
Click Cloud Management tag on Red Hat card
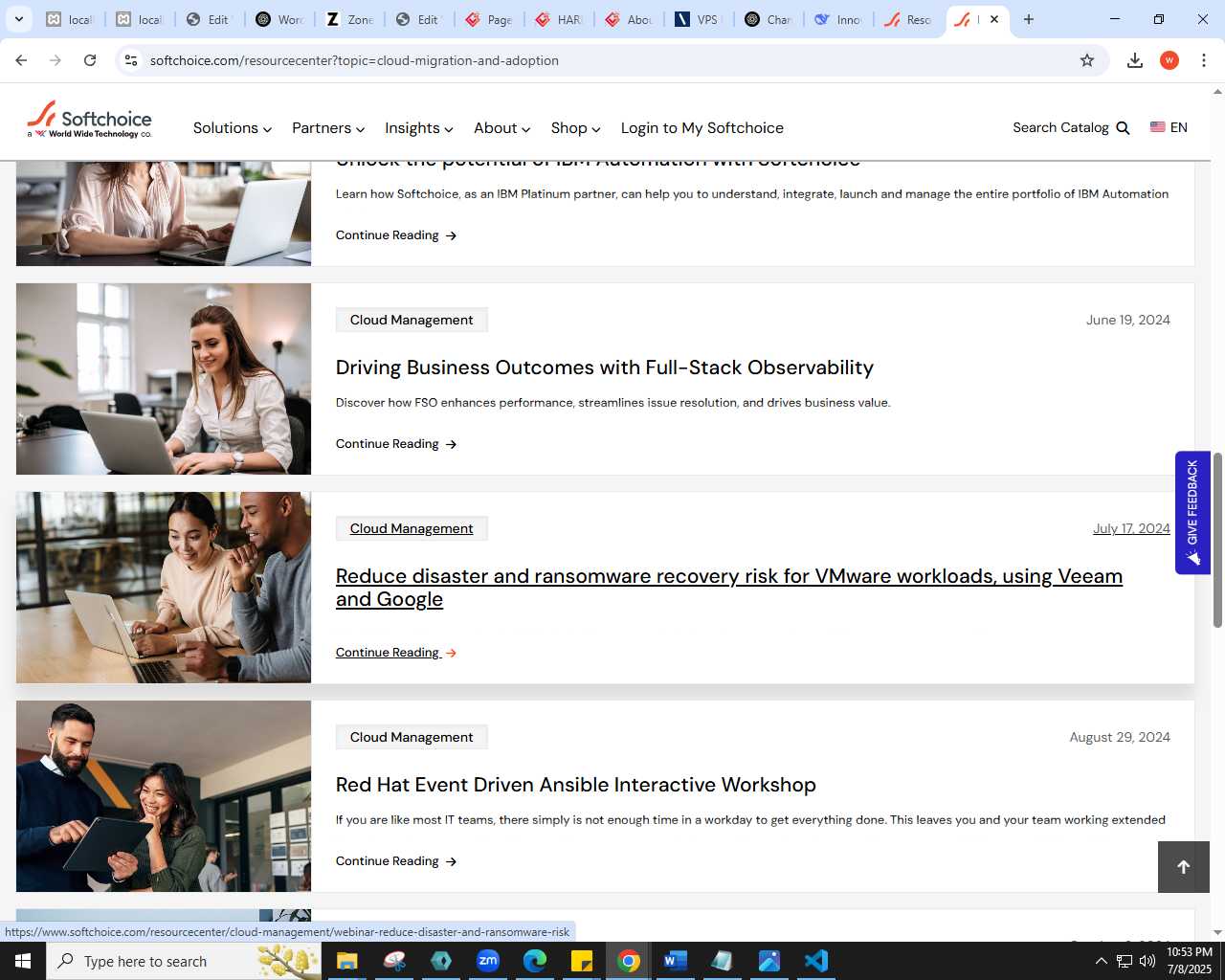pyautogui.click(x=412, y=737)
